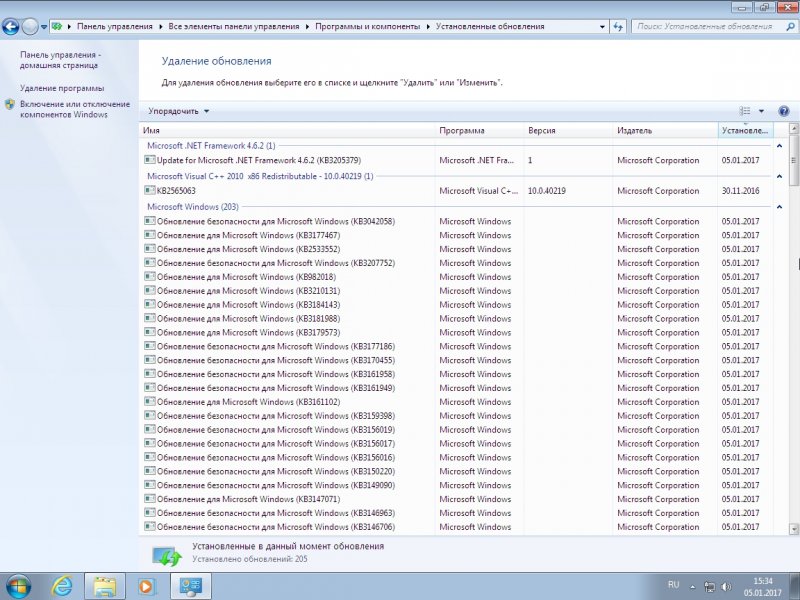Click the volume speaker tray icon

click(x=727, y=587)
